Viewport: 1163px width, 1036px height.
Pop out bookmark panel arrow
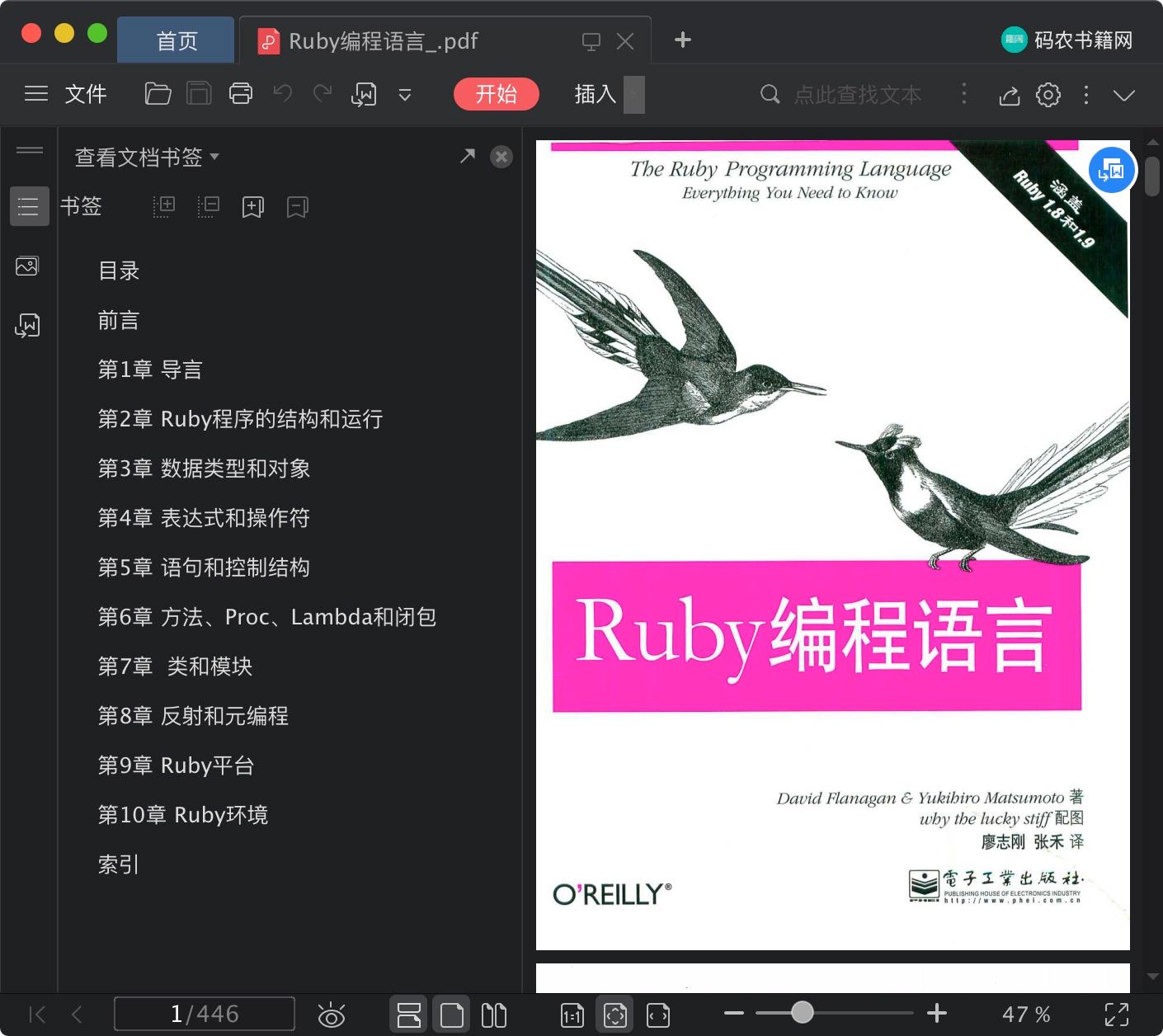coord(468,156)
